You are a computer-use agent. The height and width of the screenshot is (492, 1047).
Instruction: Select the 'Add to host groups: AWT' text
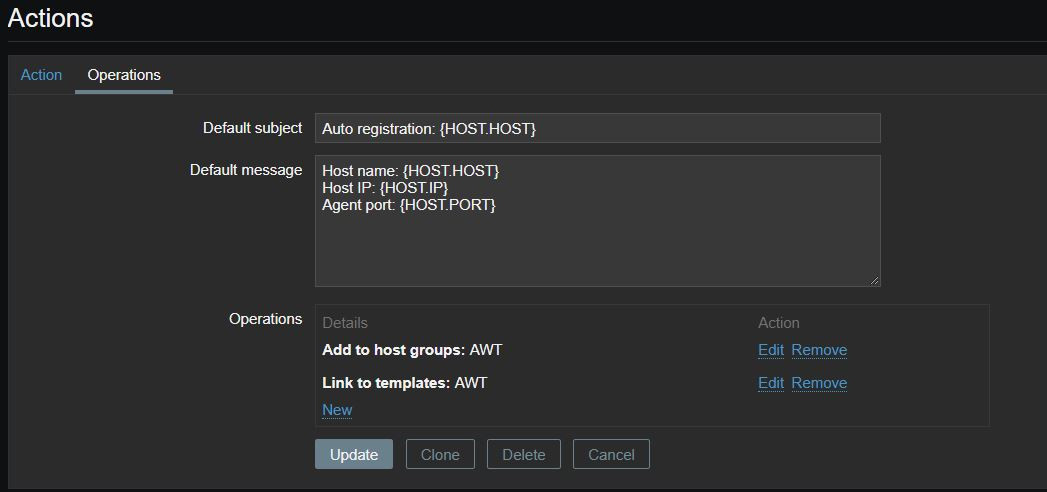(x=412, y=350)
